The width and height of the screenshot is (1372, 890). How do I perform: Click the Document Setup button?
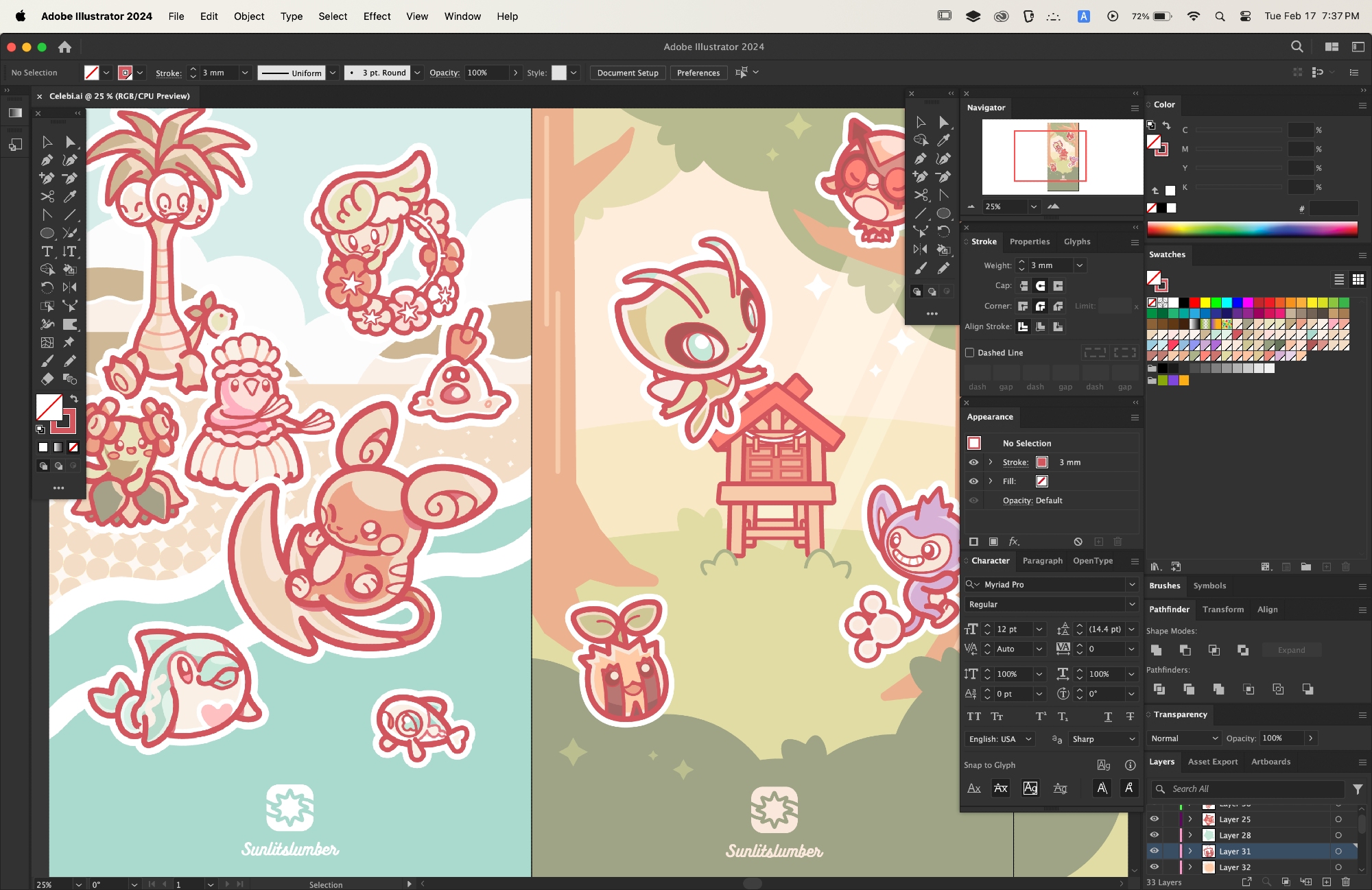(627, 73)
